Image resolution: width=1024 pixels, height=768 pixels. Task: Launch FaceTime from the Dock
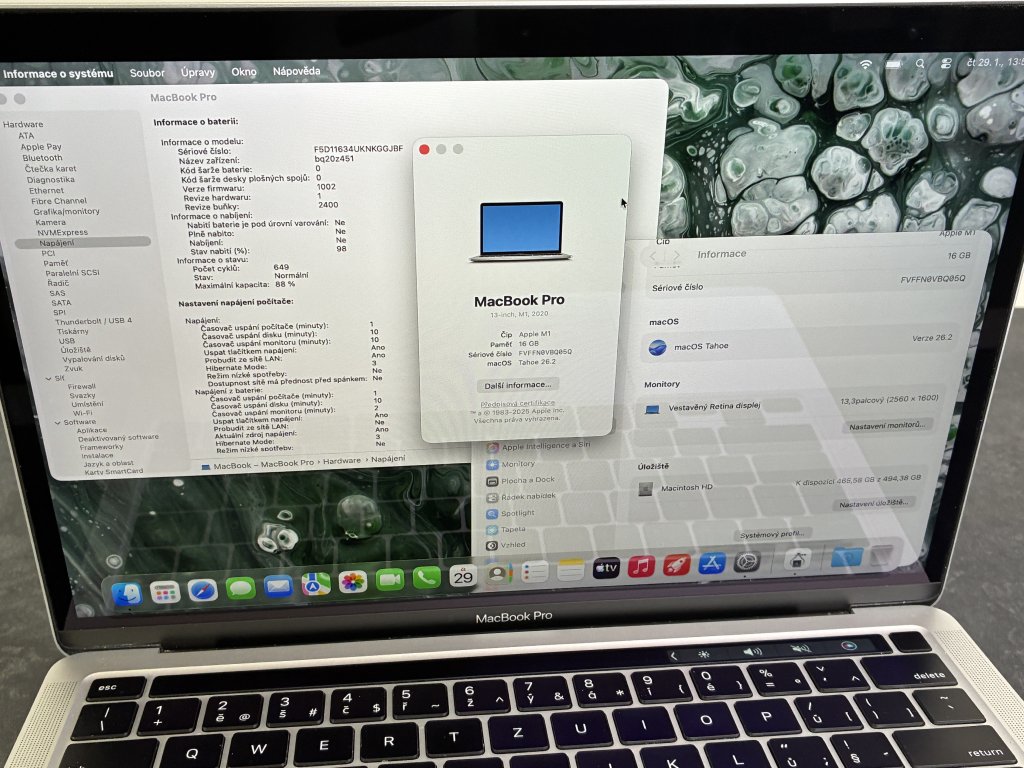click(x=390, y=579)
